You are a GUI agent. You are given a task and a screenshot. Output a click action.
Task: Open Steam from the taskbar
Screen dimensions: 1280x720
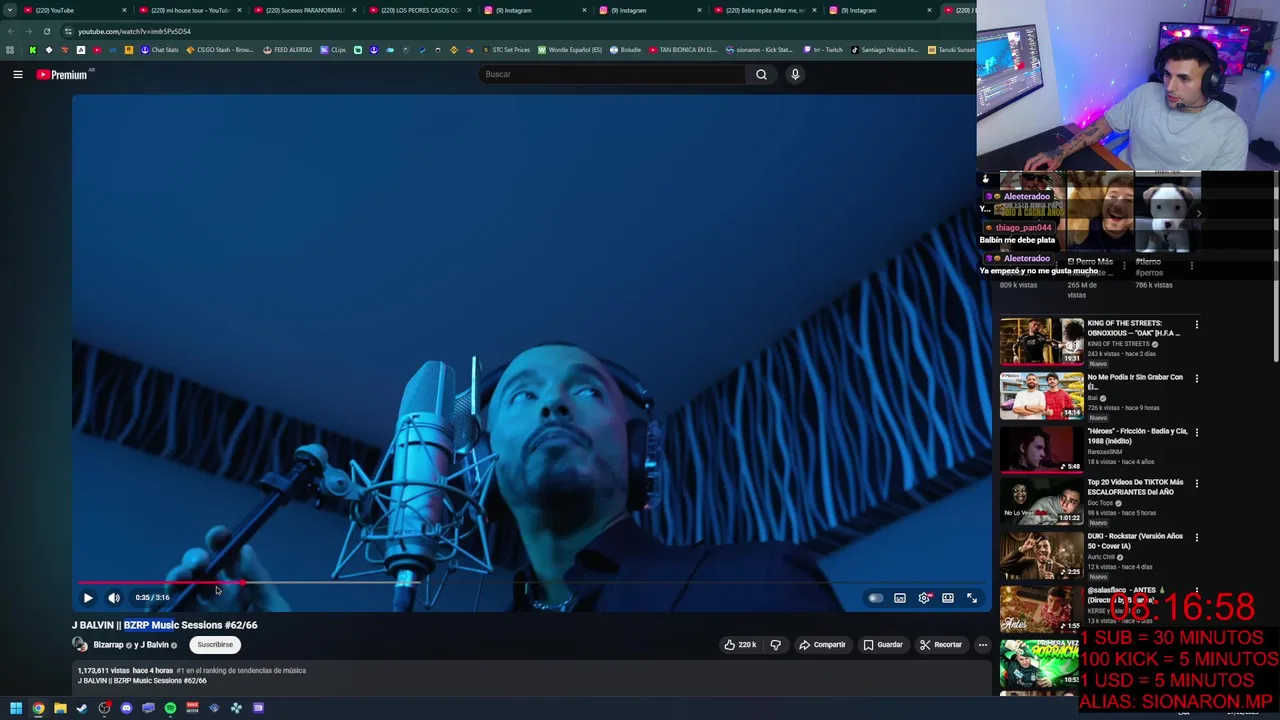pos(82,708)
